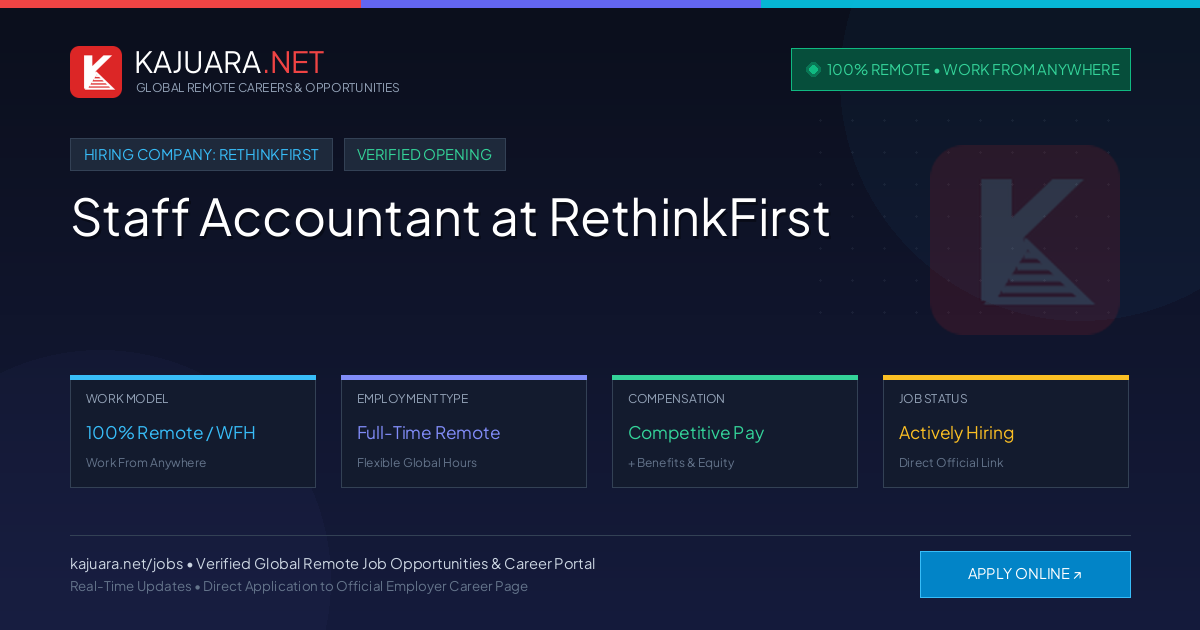
Task: Click the Competitive Pay text
Action: (696, 433)
